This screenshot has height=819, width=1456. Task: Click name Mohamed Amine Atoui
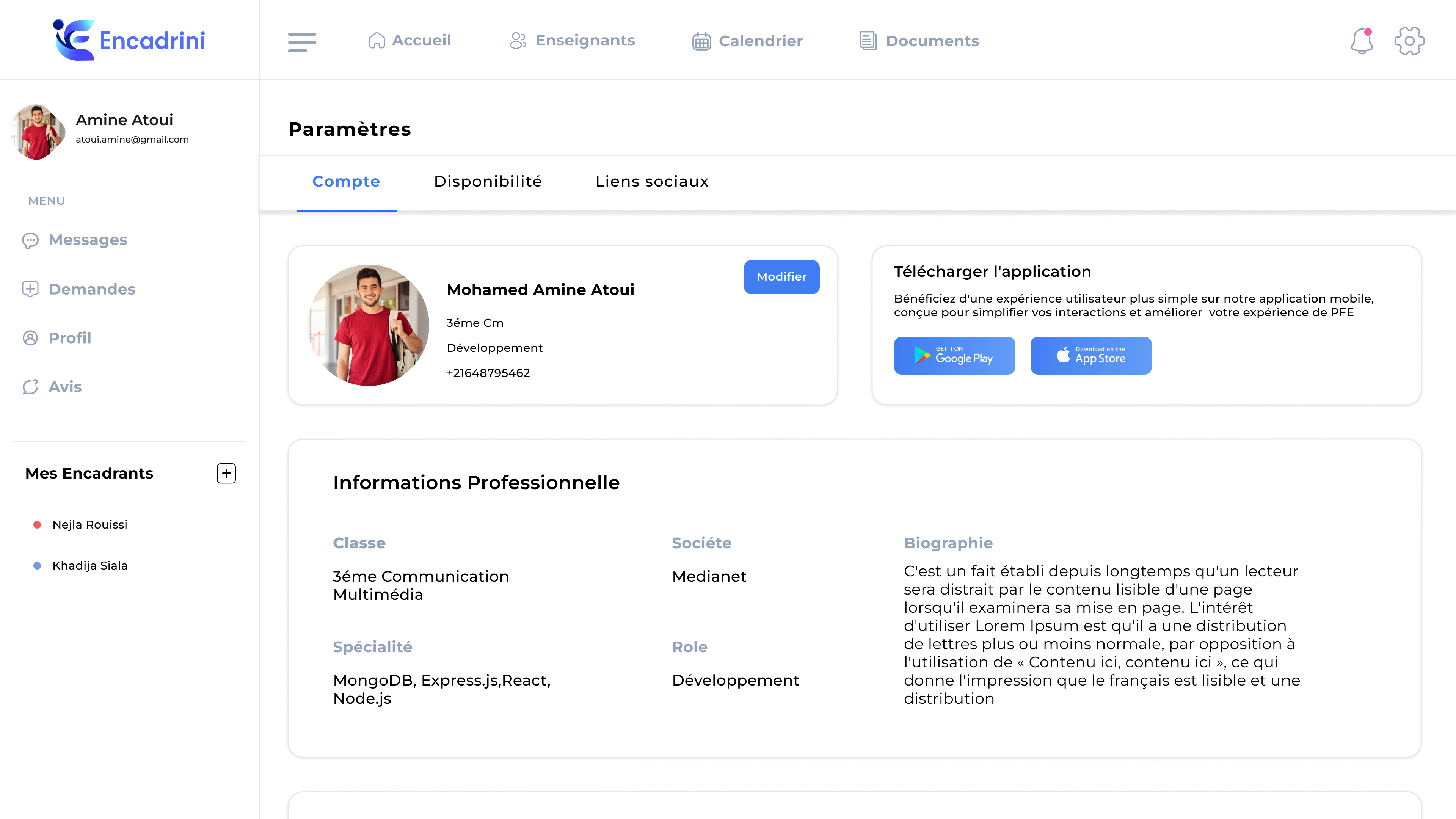click(540, 290)
